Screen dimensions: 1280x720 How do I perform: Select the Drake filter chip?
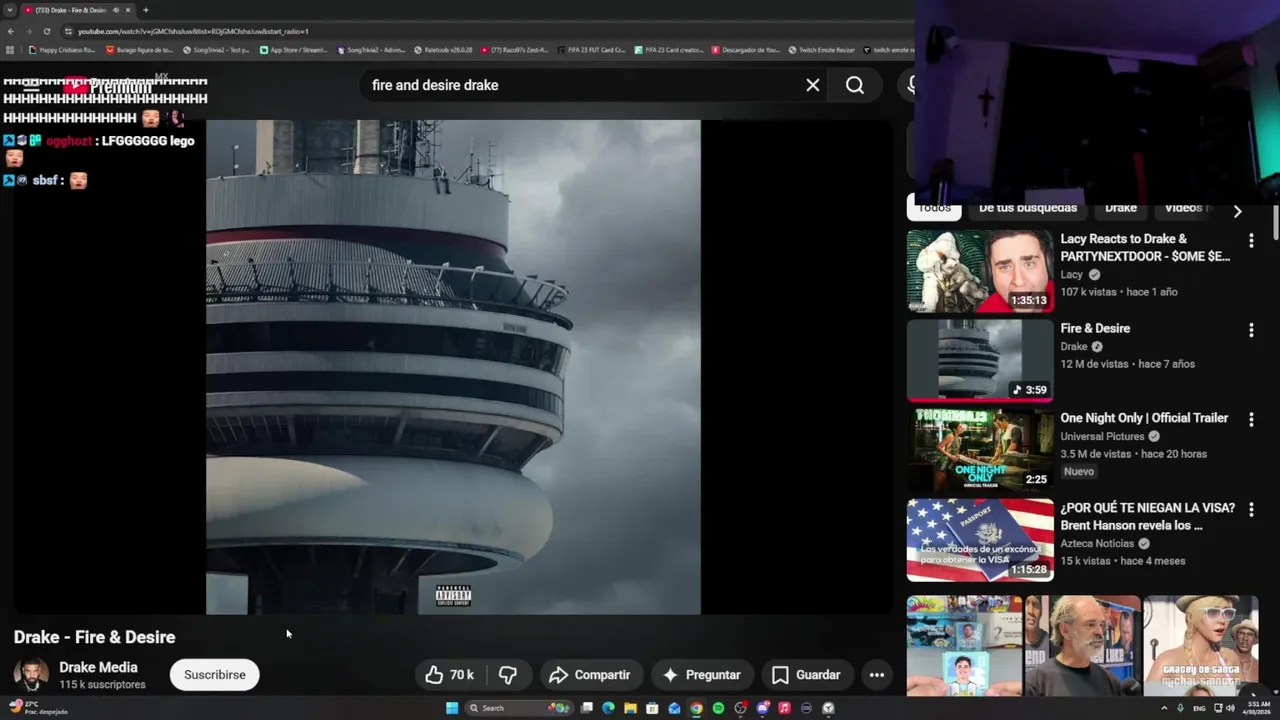(x=1121, y=208)
